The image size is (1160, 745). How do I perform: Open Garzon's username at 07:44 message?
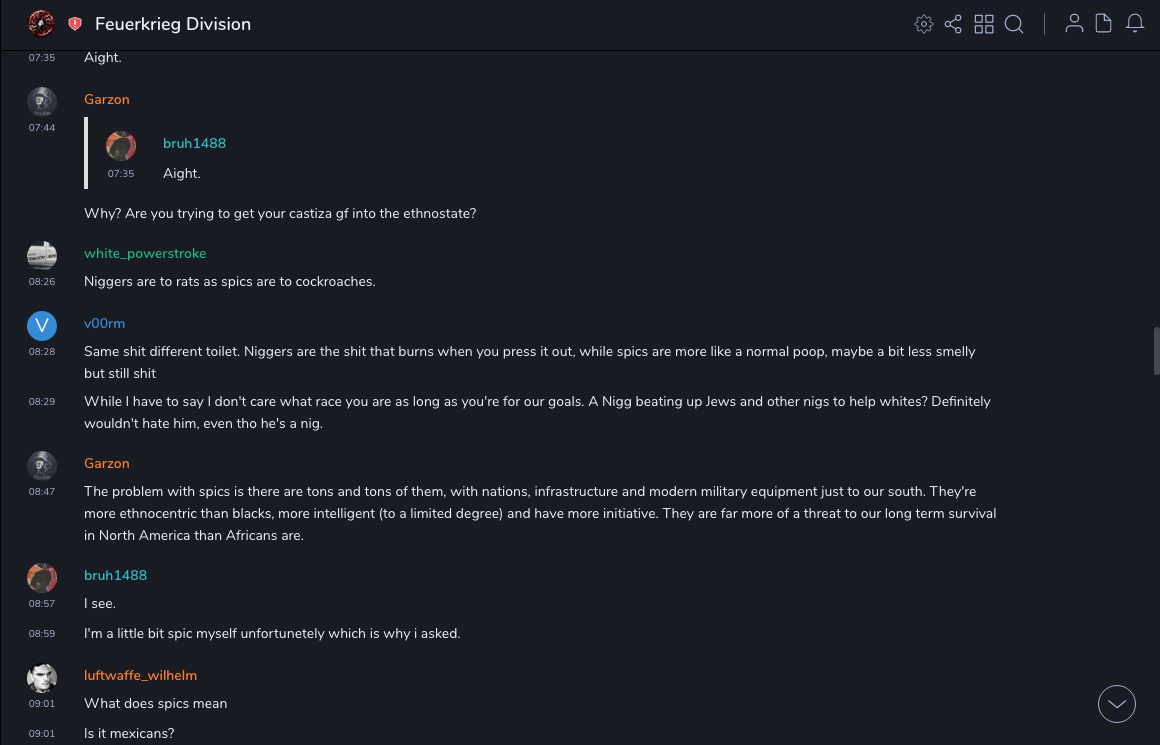coord(107,99)
